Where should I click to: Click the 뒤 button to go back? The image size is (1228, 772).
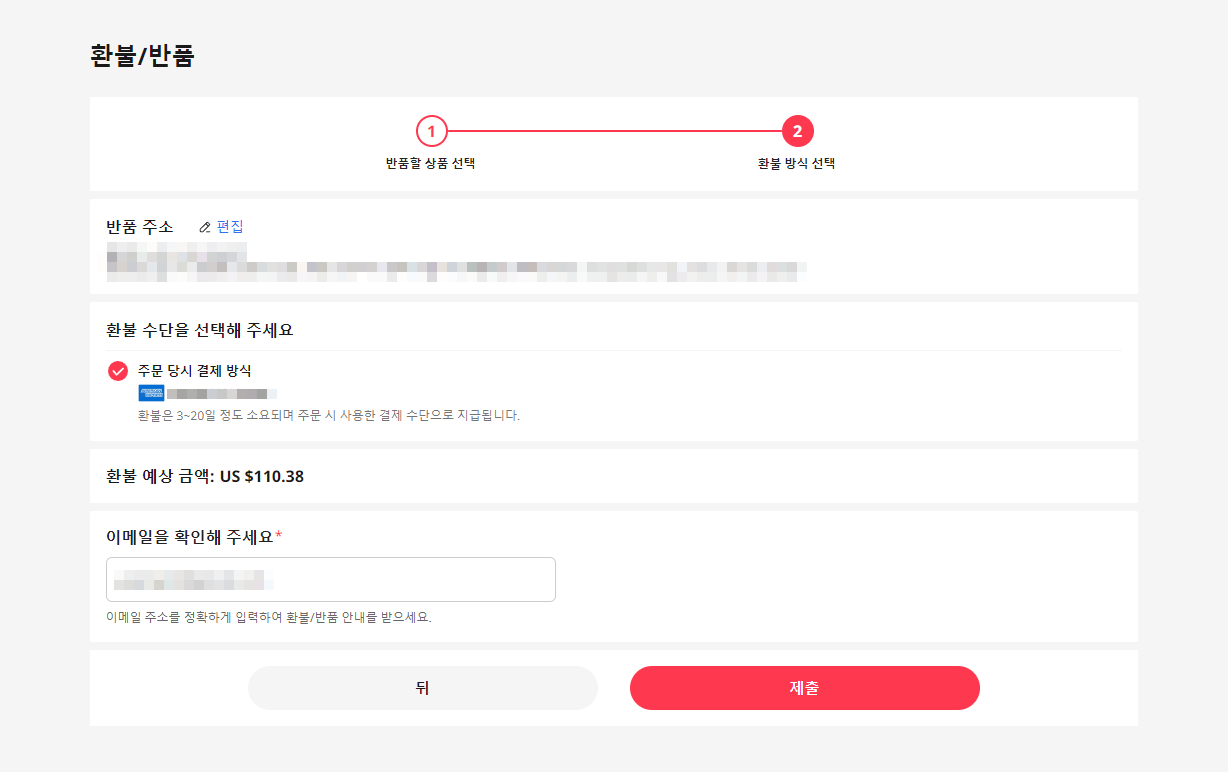(422, 688)
